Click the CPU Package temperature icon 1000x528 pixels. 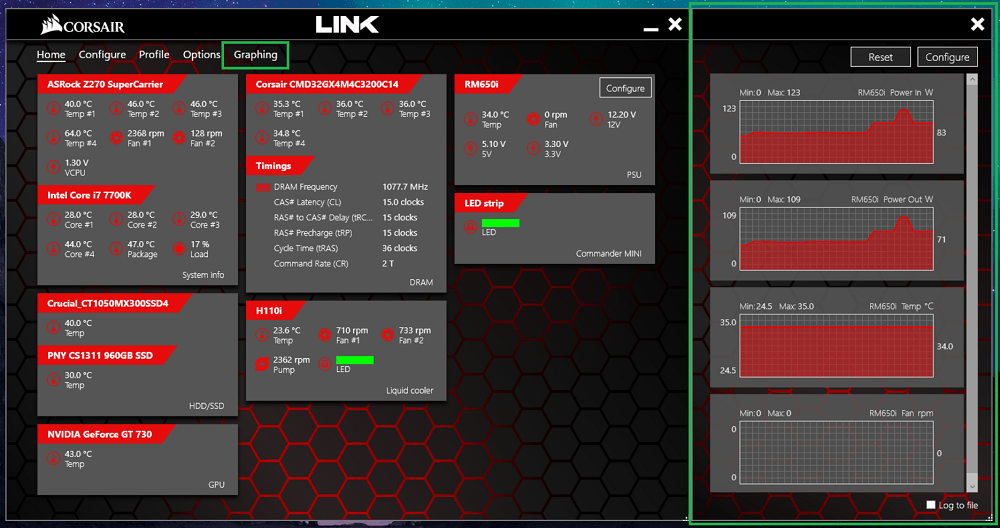[x=116, y=249]
